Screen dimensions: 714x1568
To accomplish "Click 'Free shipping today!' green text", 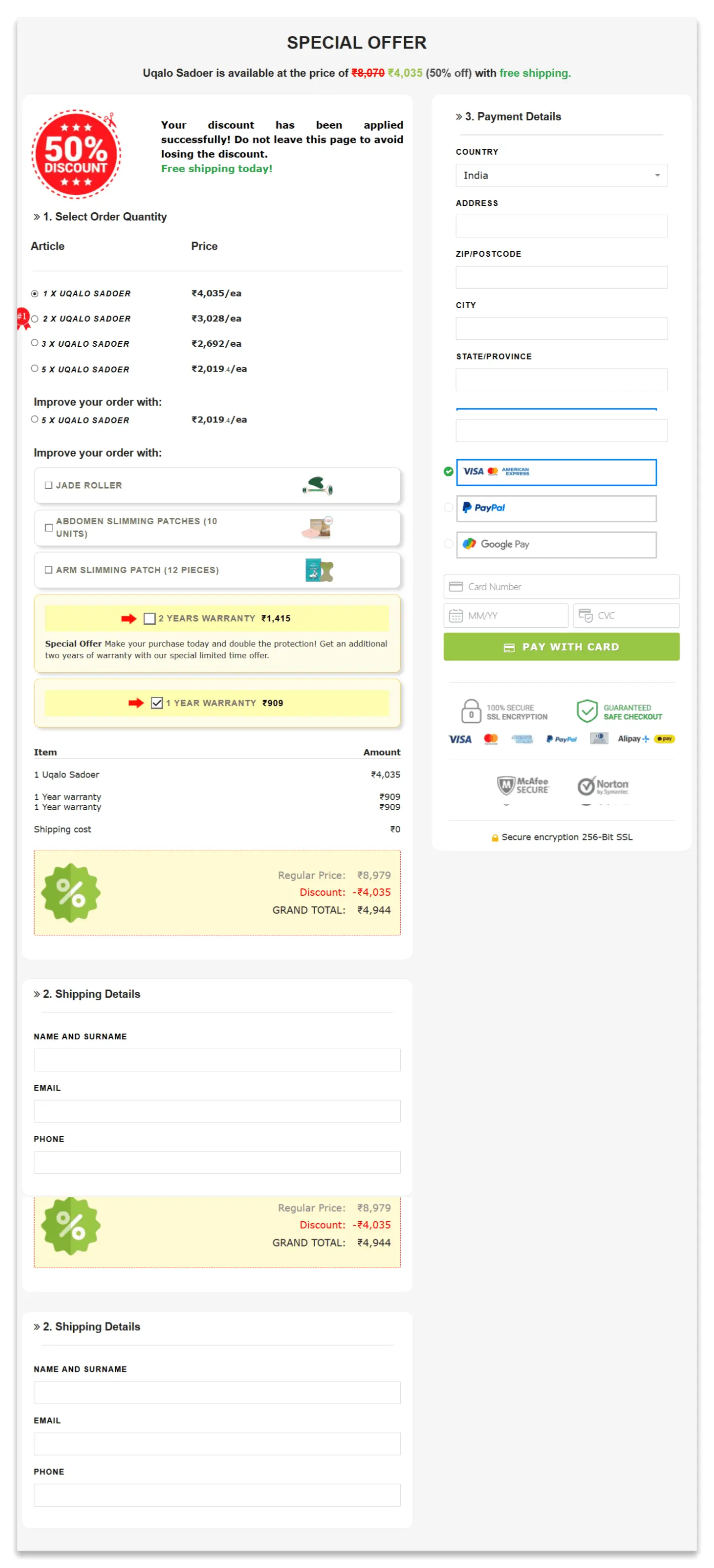I will click(x=216, y=169).
